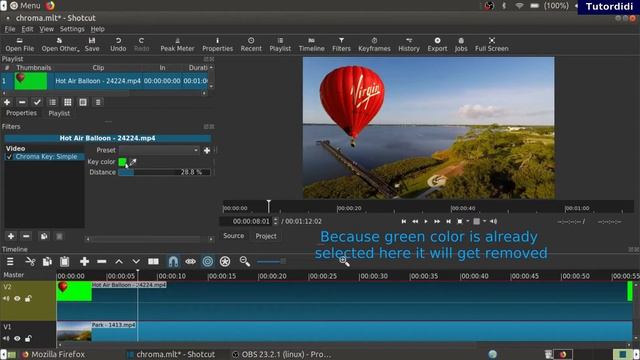Open the Export panel
Viewport: 640px width, 360px height.
pos(437,44)
